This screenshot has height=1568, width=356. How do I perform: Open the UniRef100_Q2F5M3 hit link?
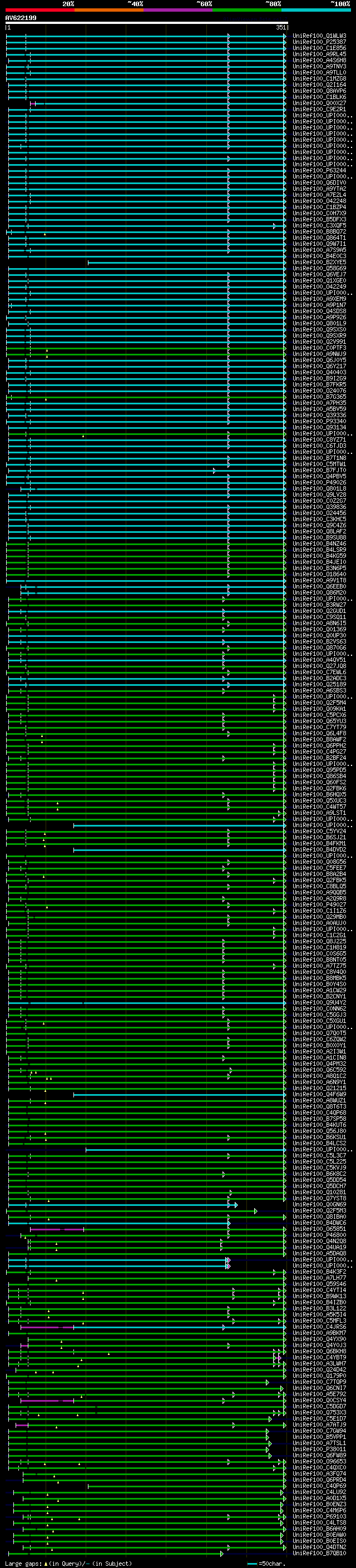click(x=319, y=1210)
